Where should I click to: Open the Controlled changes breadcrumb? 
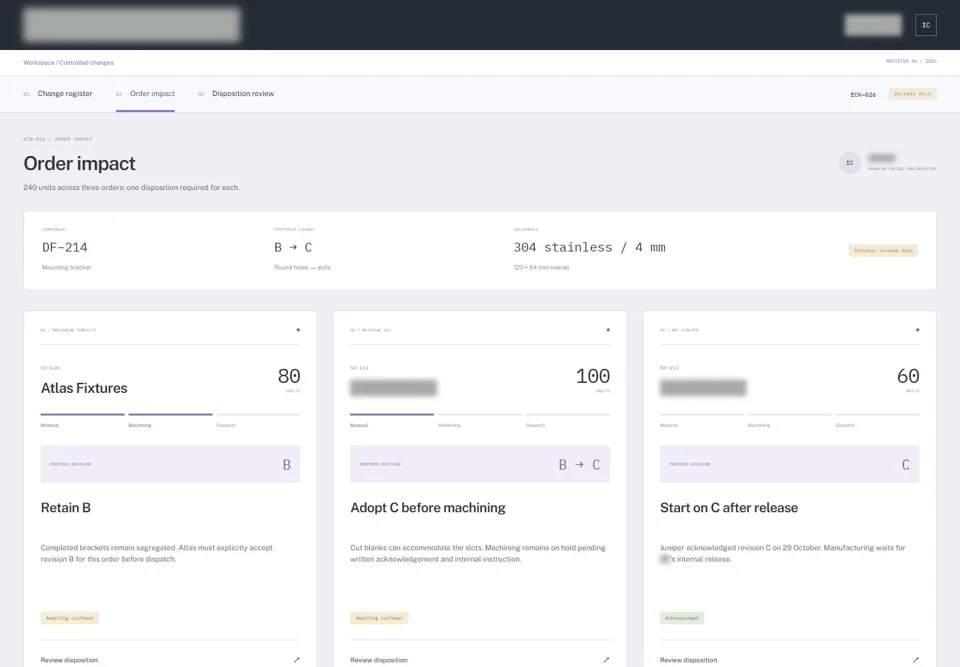pos(86,62)
